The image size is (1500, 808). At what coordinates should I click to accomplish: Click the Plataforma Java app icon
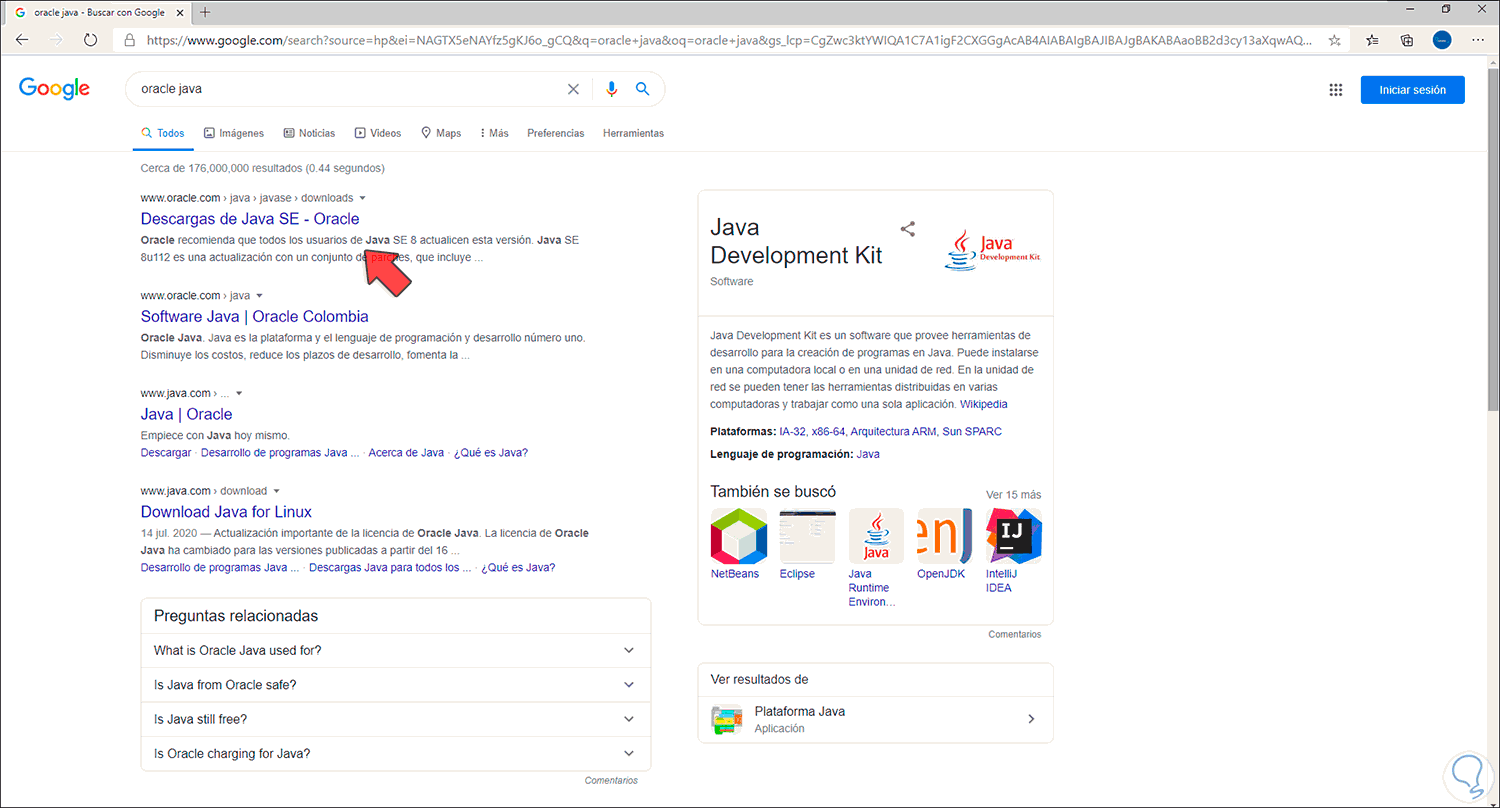click(x=727, y=720)
